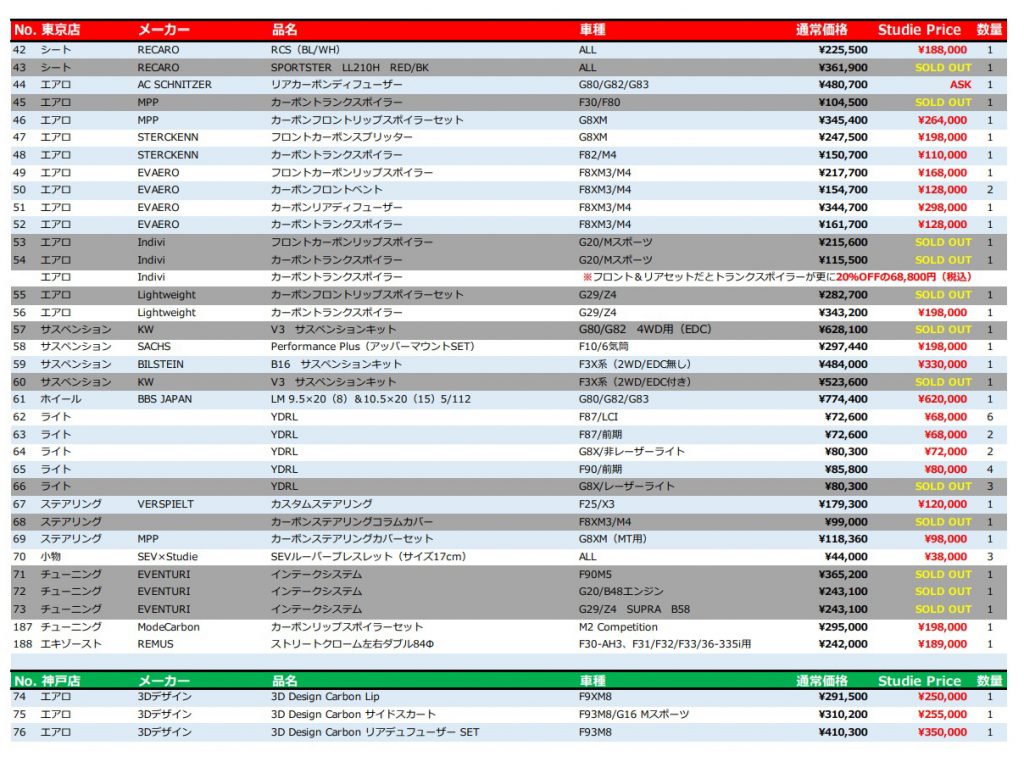Click "Performance Plus (アッパーマウントSET)"
The image size is (1024, 762).
pos(373,347)
